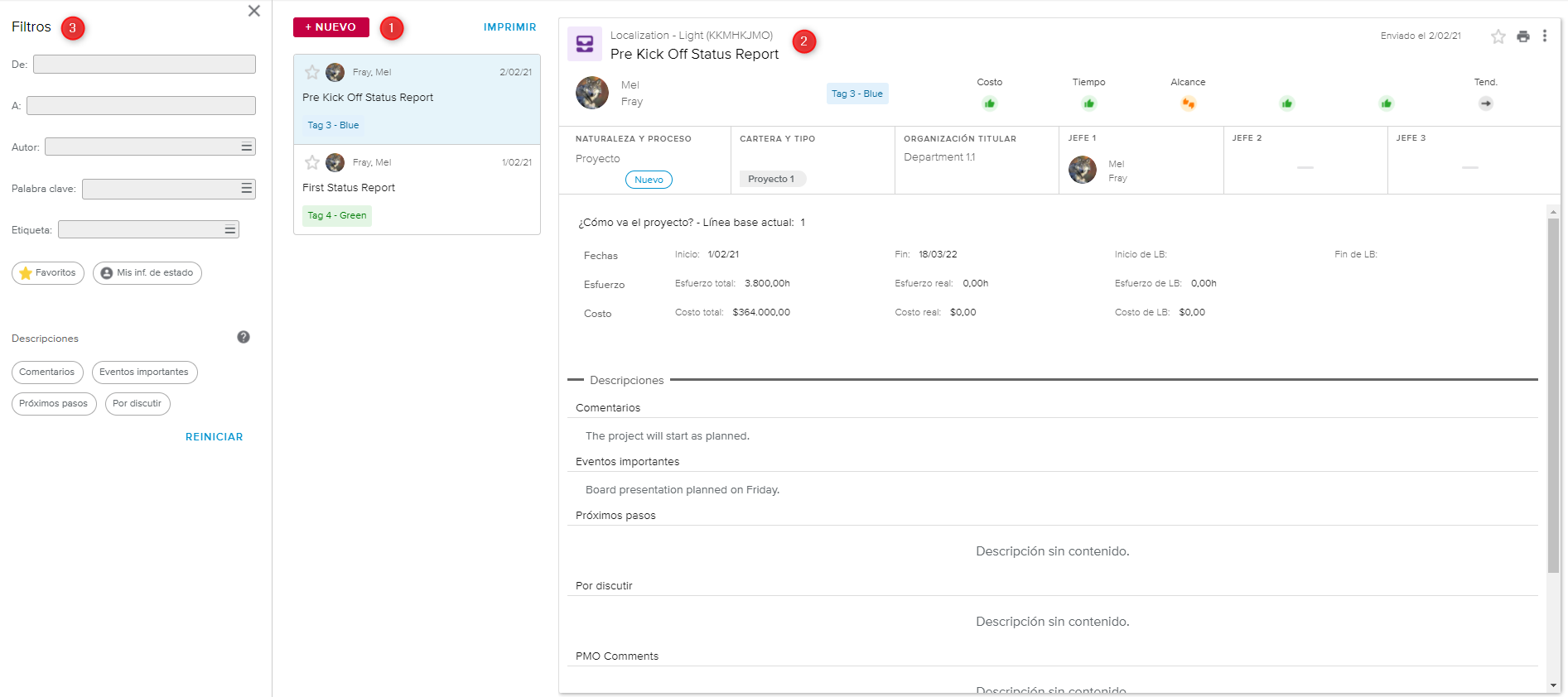Viewport: 1568px width, 697px height.
Task: Click the printer icon in report header
Action: 1522,36
